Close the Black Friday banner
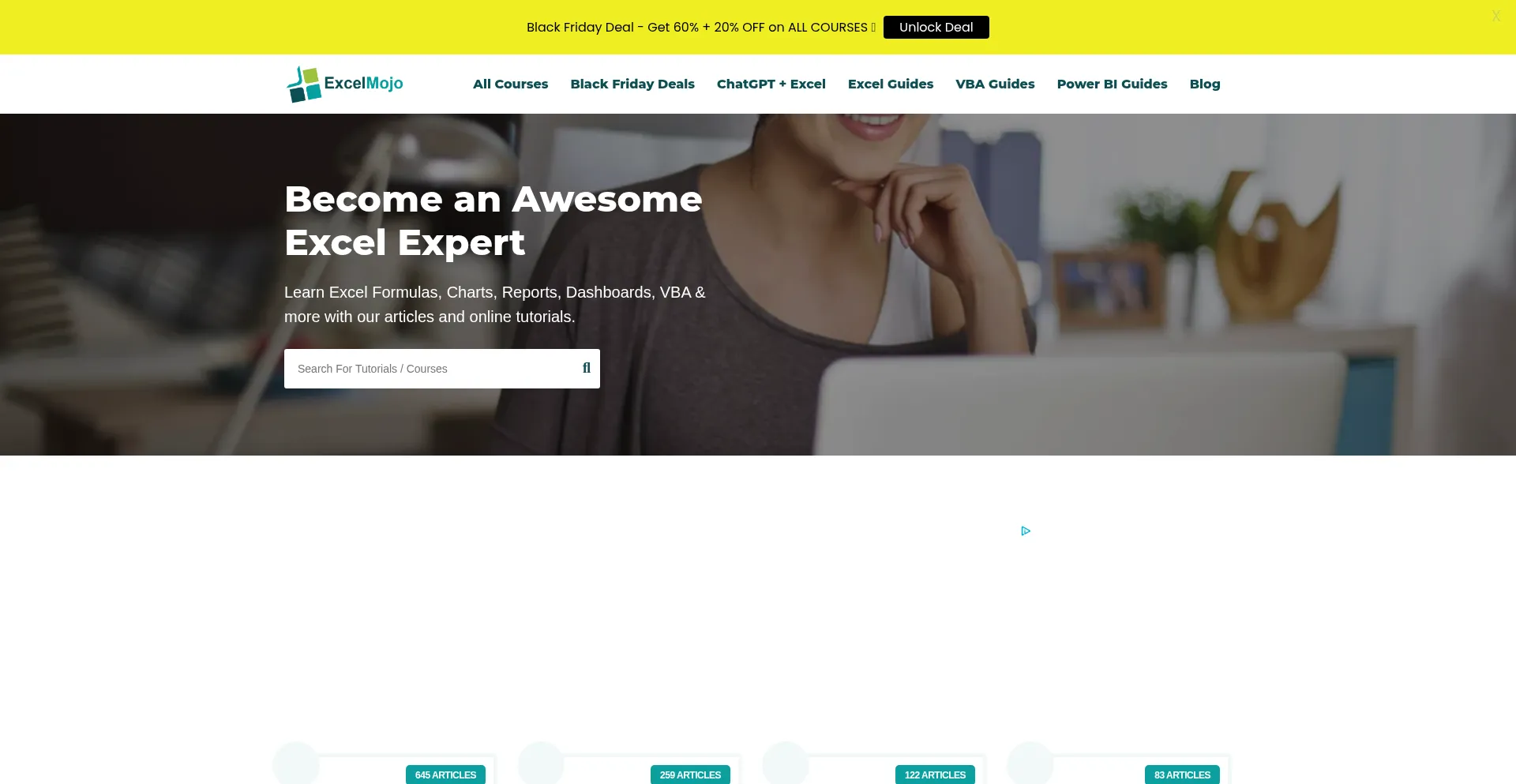Screen dimensions: 1516x784 pos(1495,16)
